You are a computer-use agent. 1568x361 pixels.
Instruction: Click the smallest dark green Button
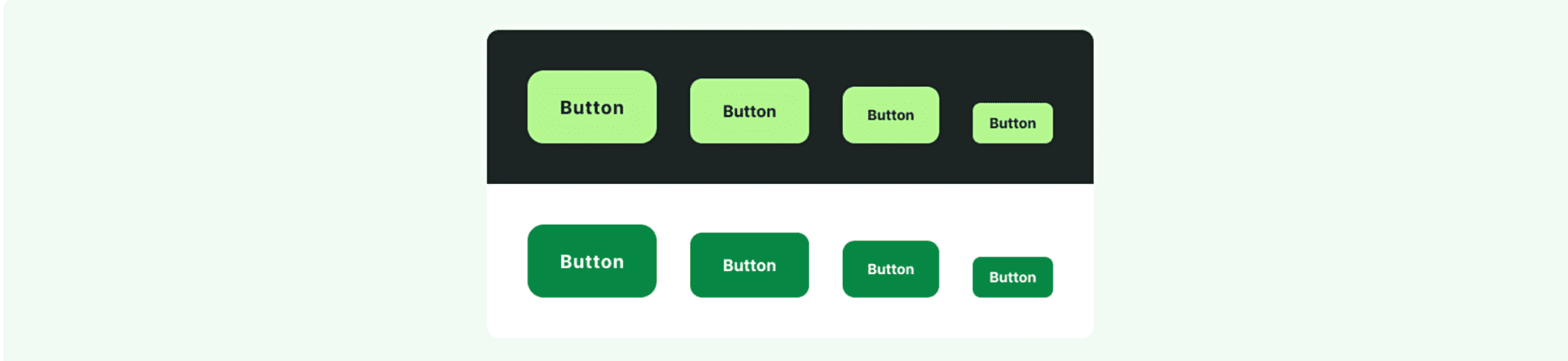[1013, 277]
